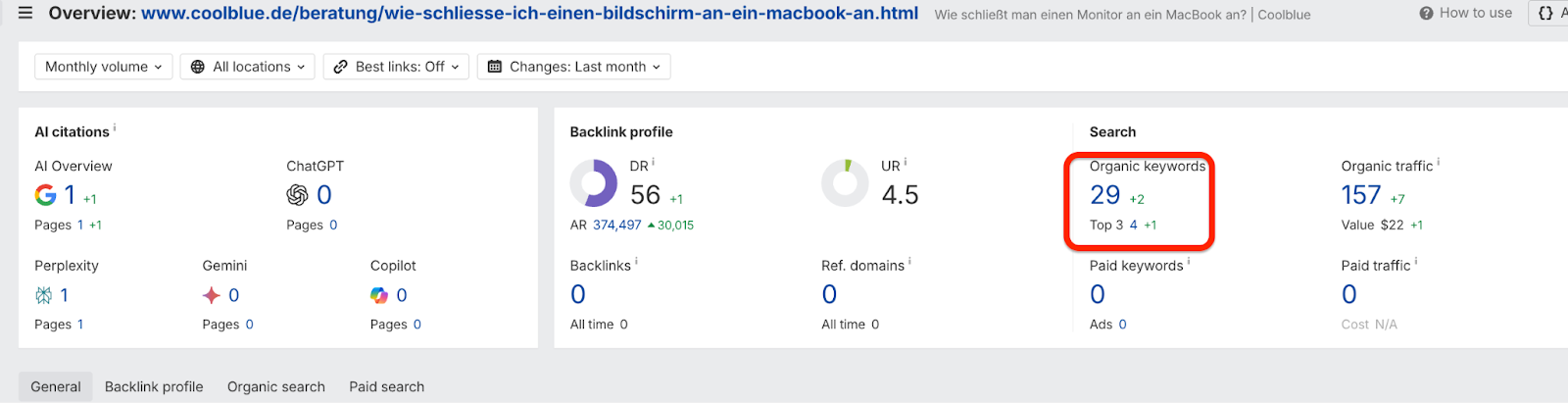Click ChatGPT count 0

click(324, 195)
